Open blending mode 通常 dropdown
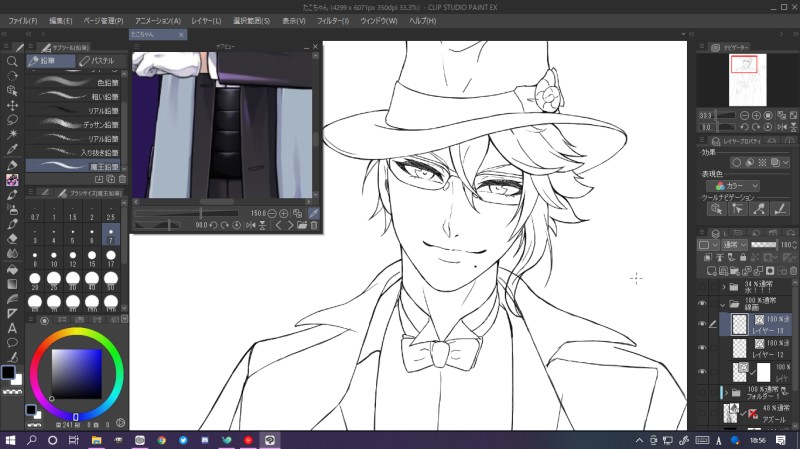 (735, 245)
